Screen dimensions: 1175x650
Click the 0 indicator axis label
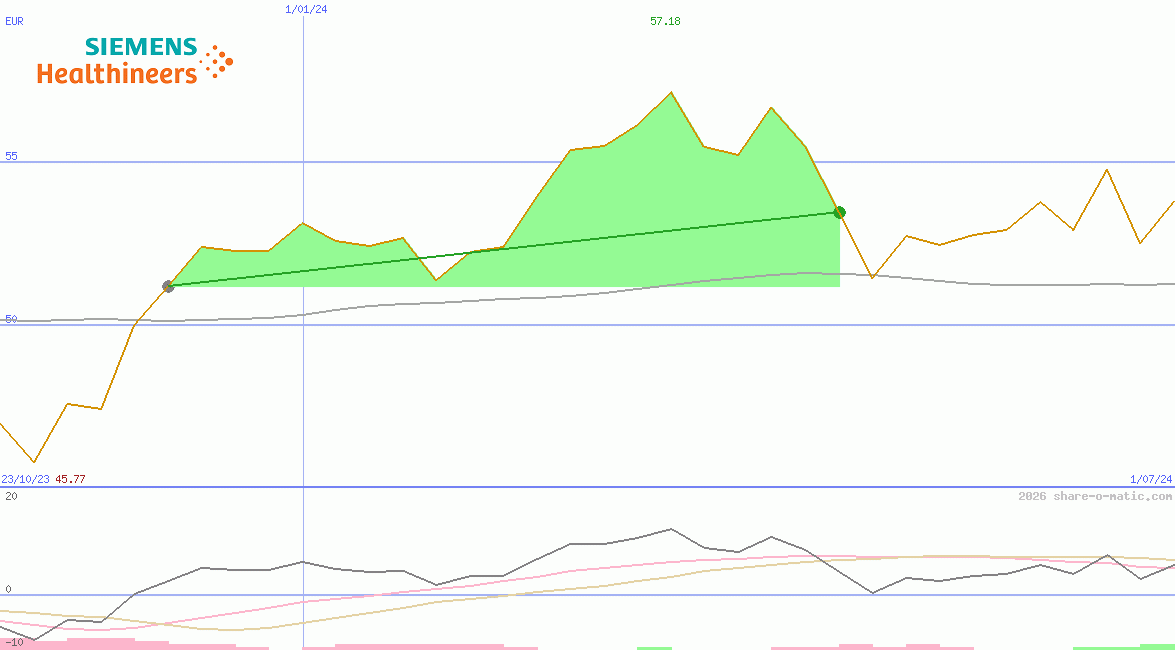pos(8,589)
